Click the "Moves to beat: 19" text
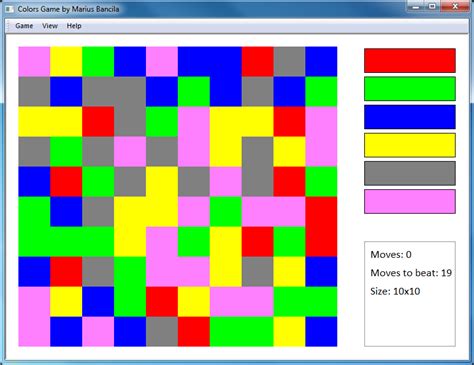This screenshot has height=365, width=474. pos(411,273)
